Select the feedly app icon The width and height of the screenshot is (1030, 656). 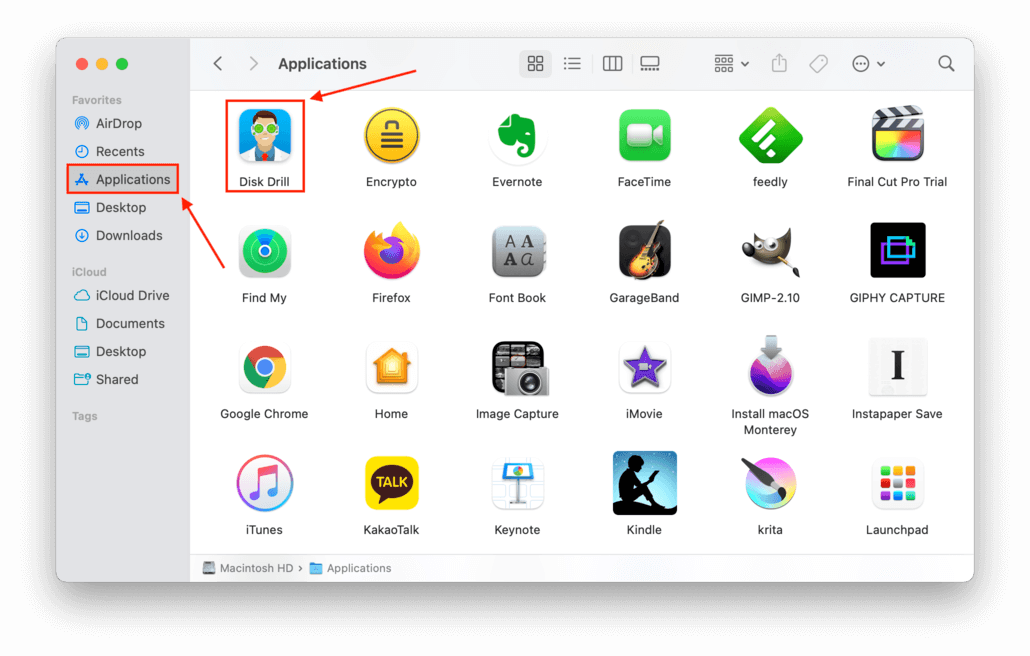click(x=771, y=136)
